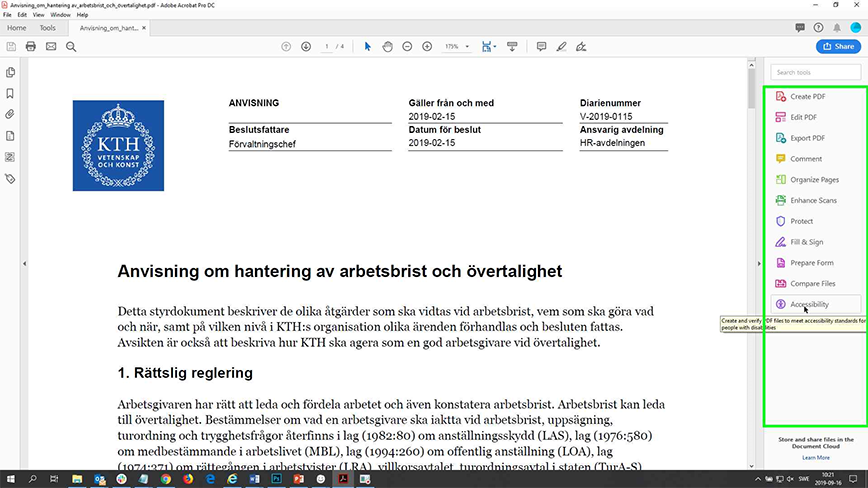This screenshot has height=488, width=868.
Task: Expand fit page options dropdown arrow
Action: click(x=494, y=47)
